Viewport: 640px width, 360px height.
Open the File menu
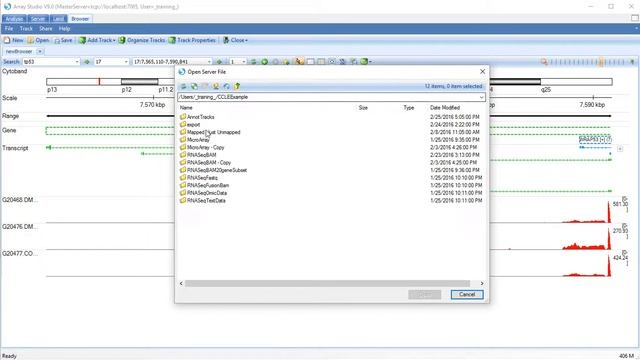[9, 29]
